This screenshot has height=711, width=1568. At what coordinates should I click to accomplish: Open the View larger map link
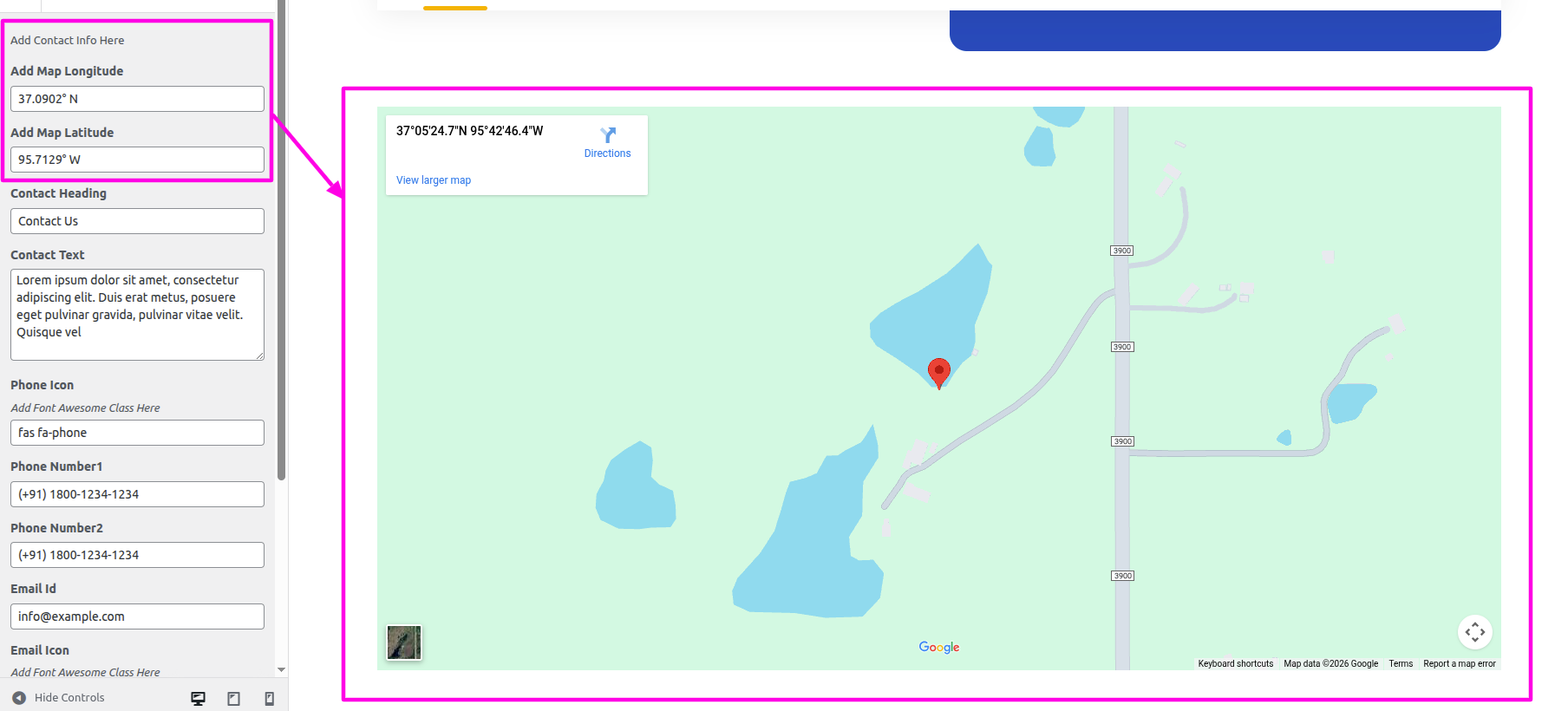tap(434, 180)
